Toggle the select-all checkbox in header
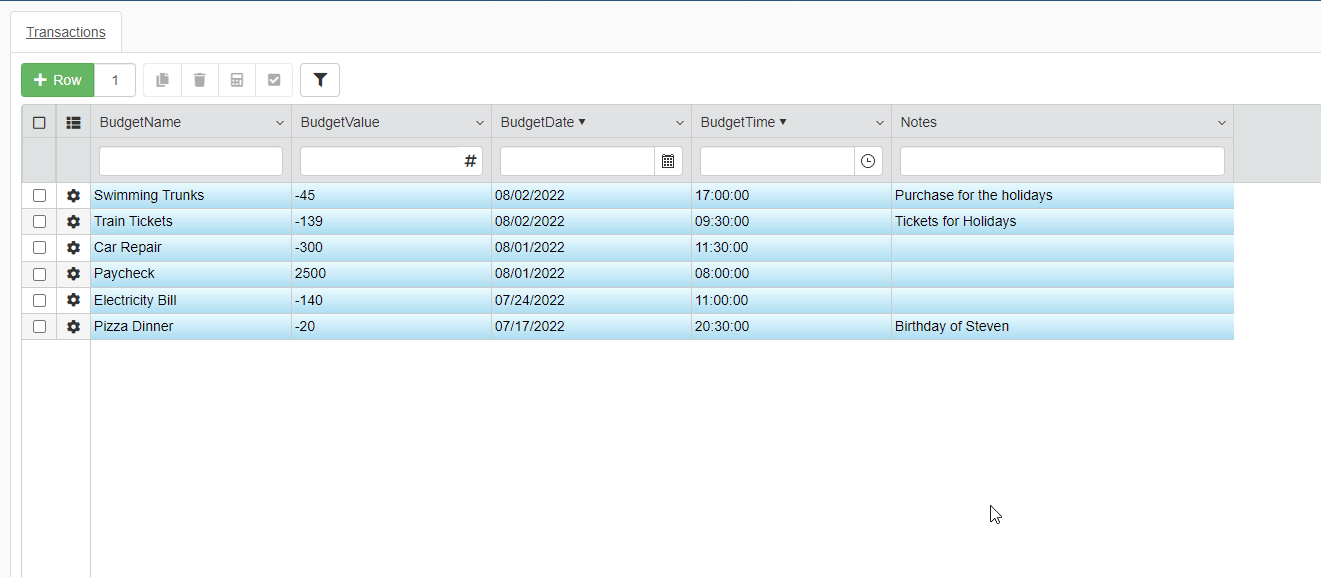The width and height of the screenshot is (1321, 577). [39, 123]
